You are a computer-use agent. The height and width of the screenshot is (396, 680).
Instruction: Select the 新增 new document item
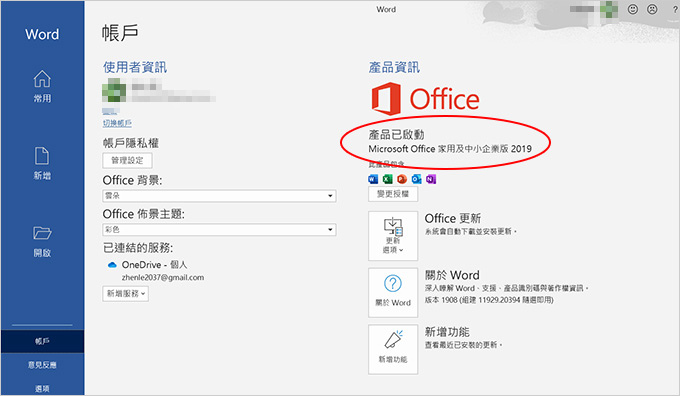pos(42,164)
